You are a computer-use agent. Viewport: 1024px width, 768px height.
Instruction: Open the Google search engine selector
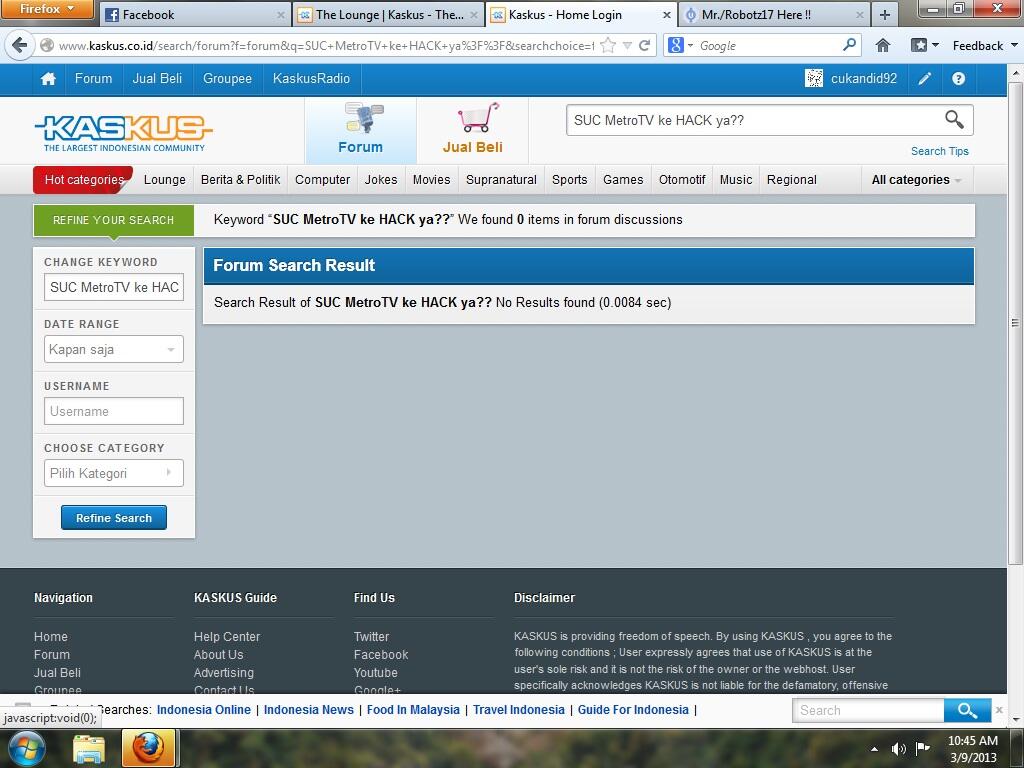point(680,45)
